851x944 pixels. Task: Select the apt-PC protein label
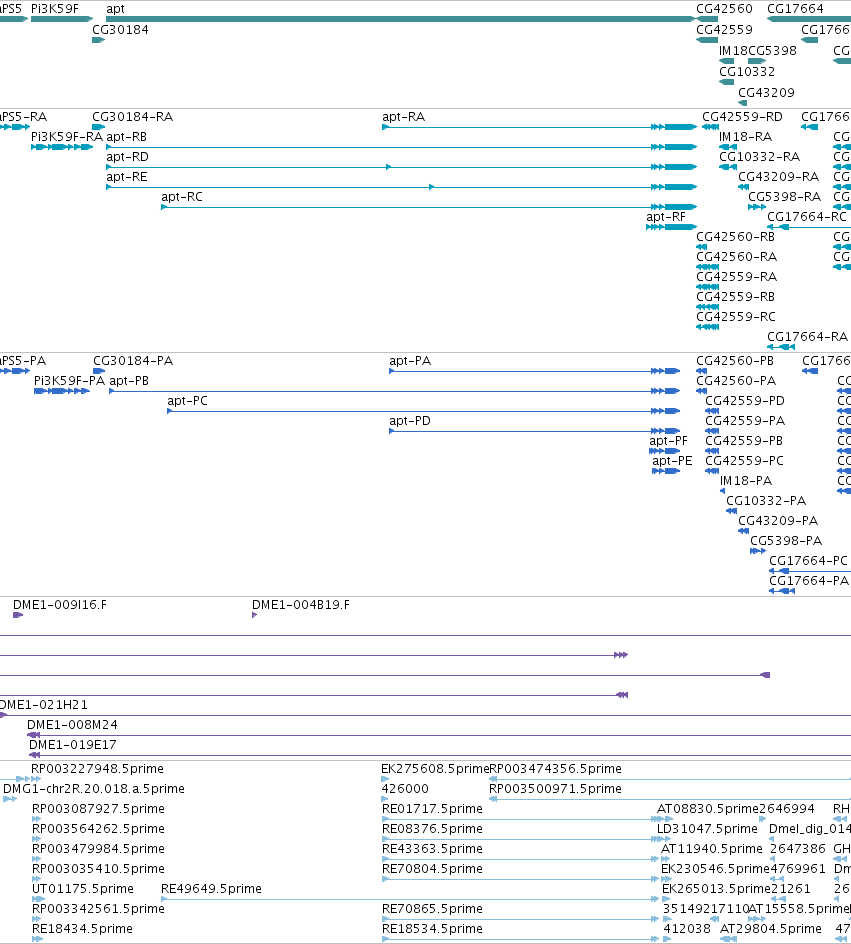[188, 400]
